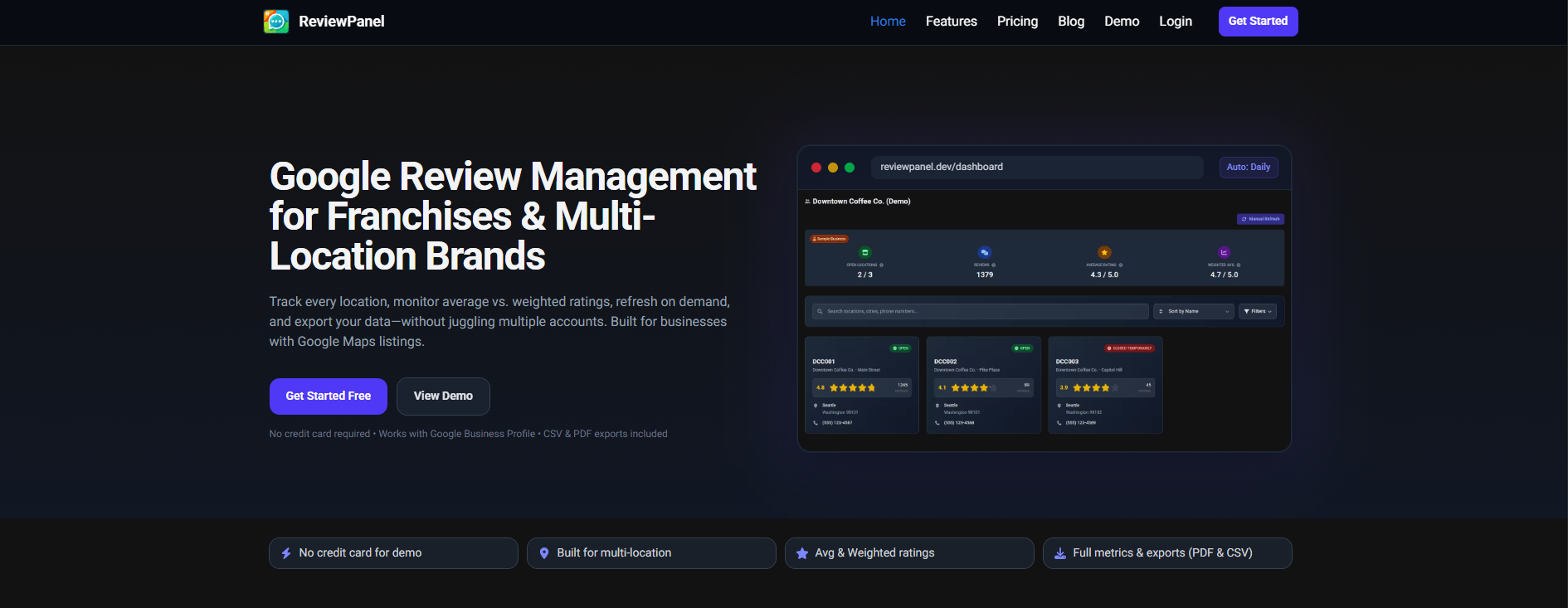Click the Sample Business badge
The width and height of the screenshot is (1568, 608).
click(x=829, y=239)
